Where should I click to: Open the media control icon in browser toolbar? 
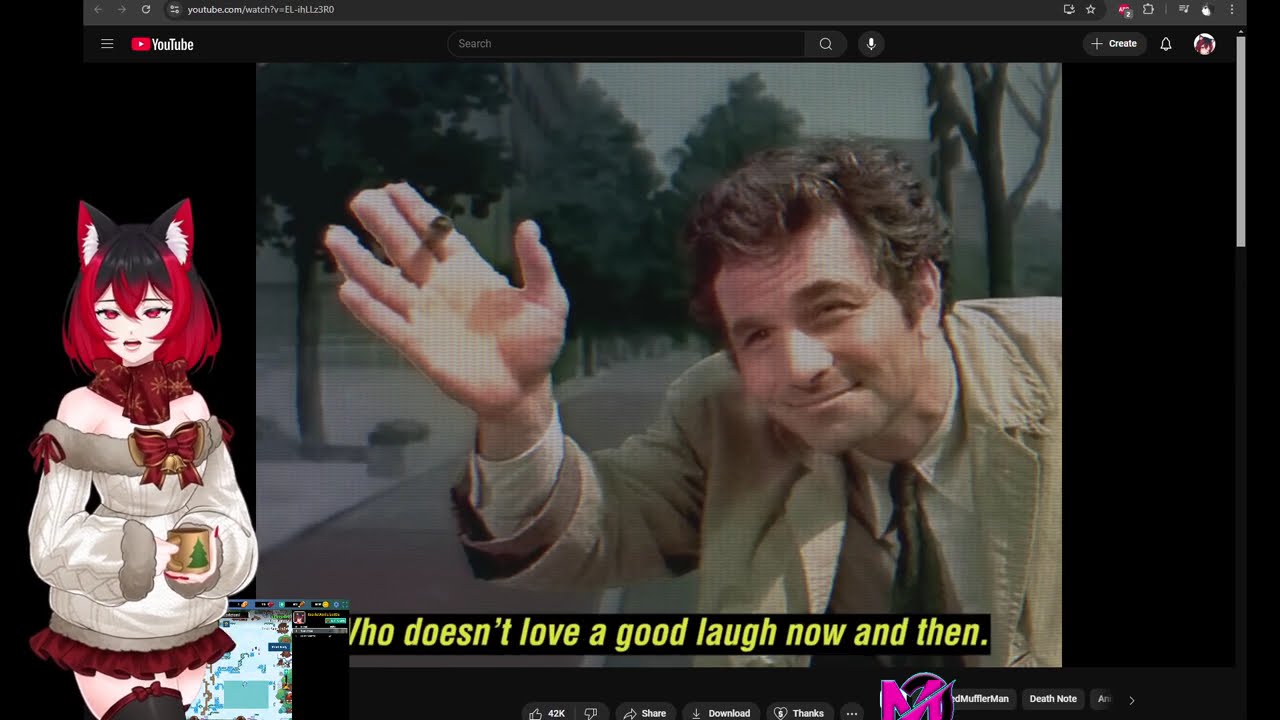[x=1183, y=9]
